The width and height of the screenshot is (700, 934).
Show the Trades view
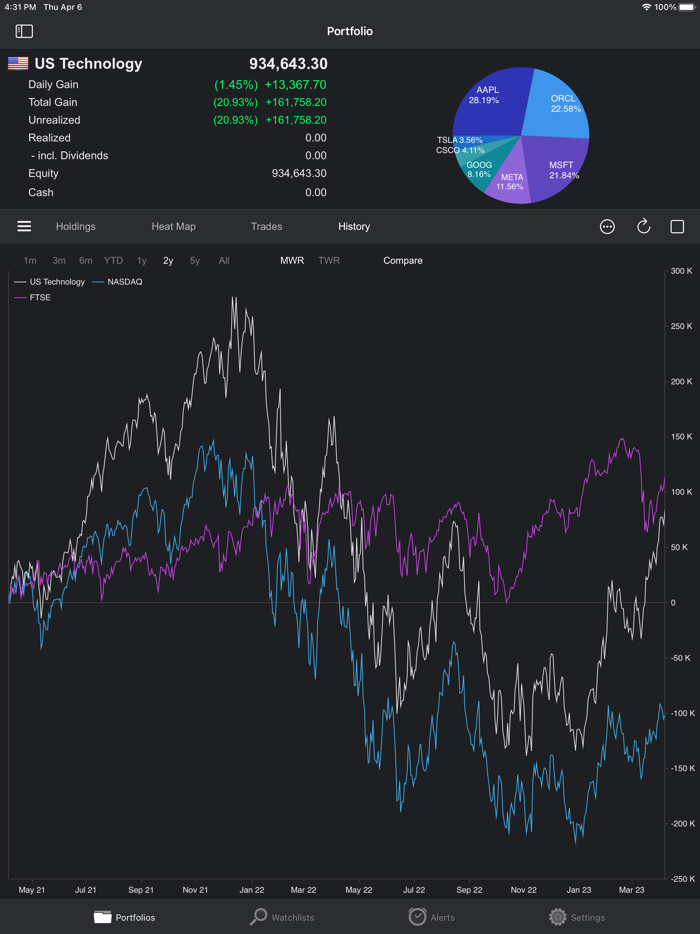(x=266, y=226)
